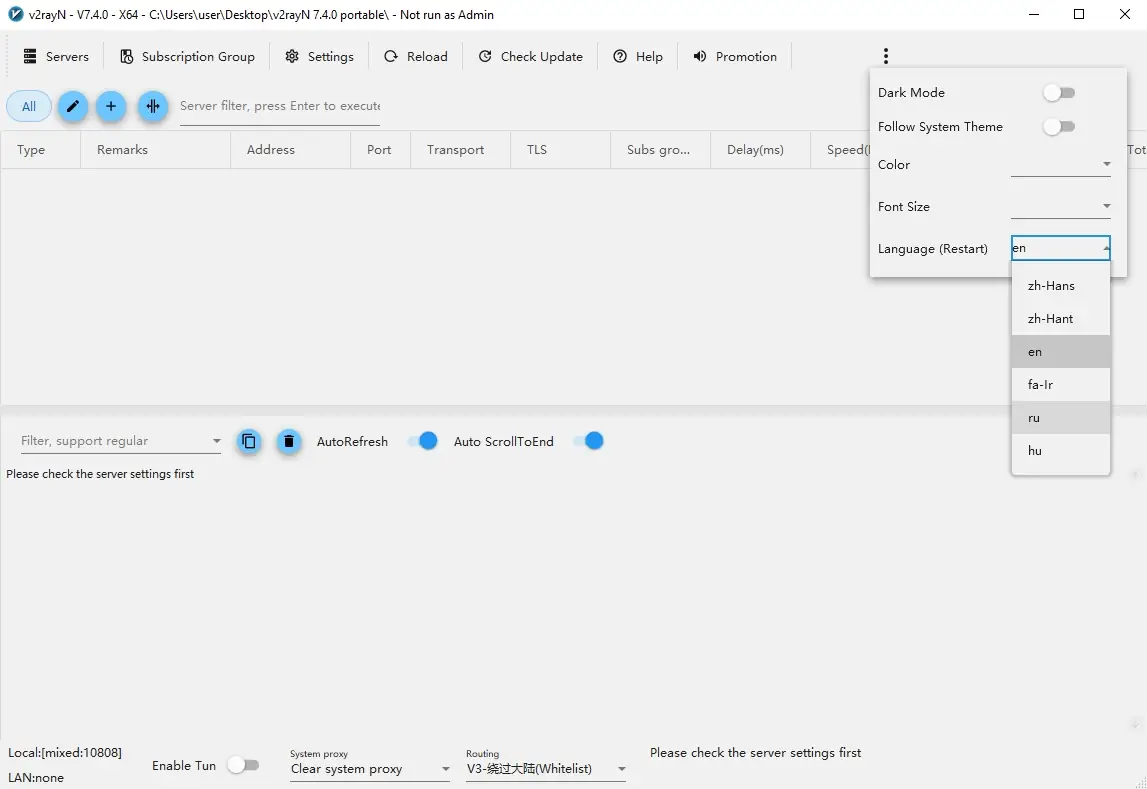Screen dimensions: 1147x789
Task: Expand the Font Size dropdown
Action: 1060,206
